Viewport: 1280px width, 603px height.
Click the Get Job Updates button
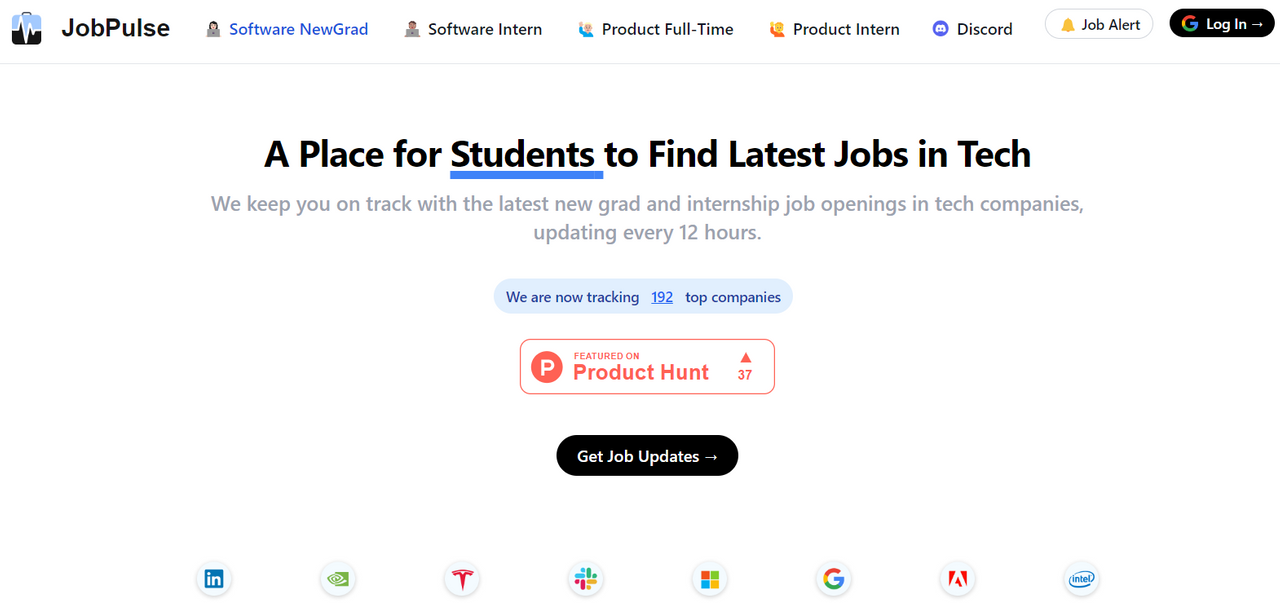(647, 456)
